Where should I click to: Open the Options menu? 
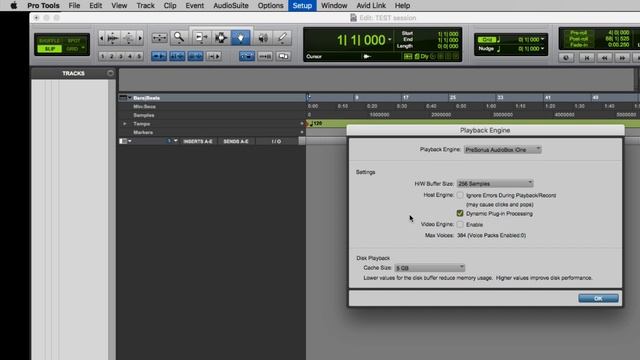tap(270, 6)
